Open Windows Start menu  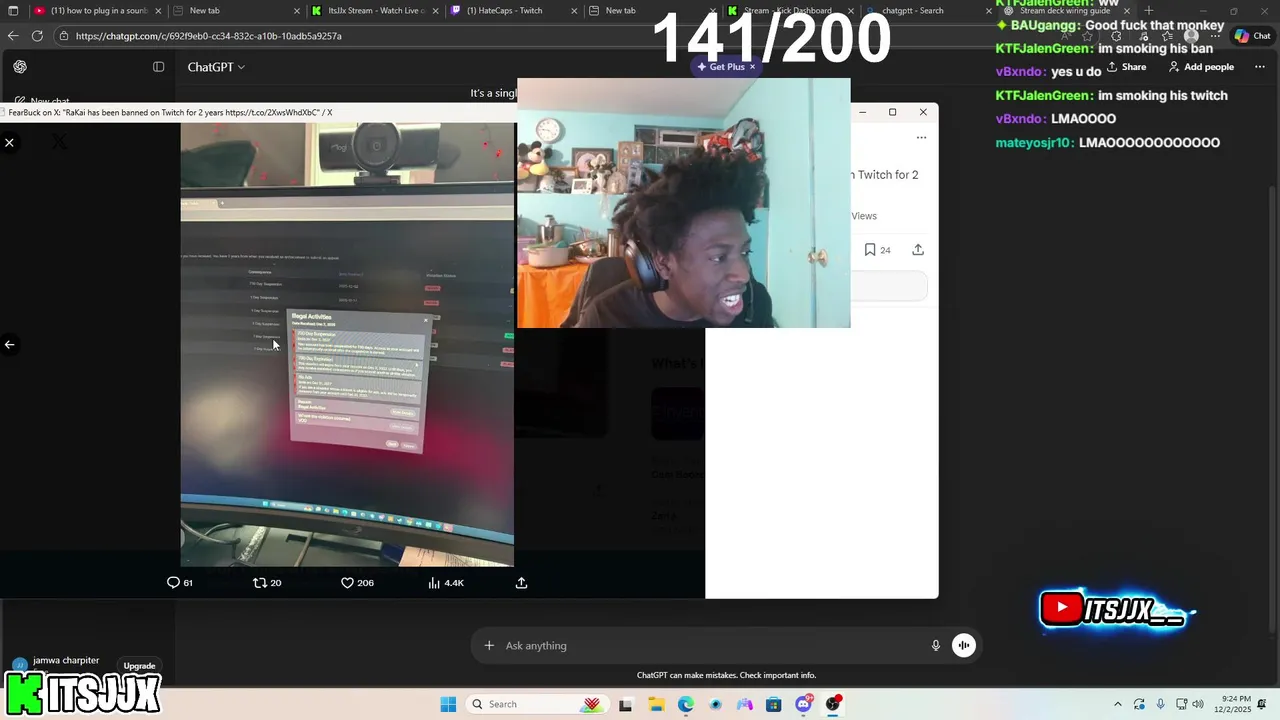[x=448, y=704]
